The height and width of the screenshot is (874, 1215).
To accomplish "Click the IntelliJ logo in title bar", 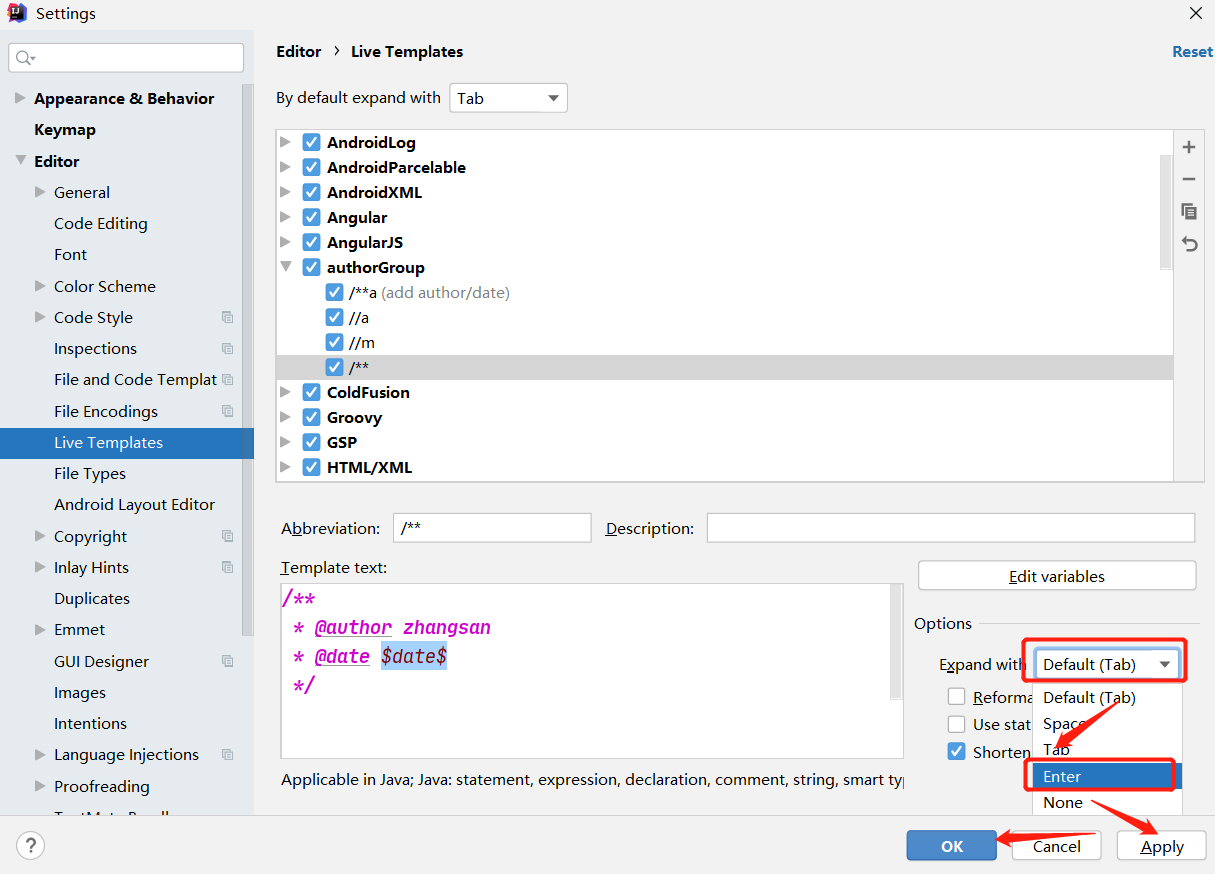I will click(x=17, y=14).
